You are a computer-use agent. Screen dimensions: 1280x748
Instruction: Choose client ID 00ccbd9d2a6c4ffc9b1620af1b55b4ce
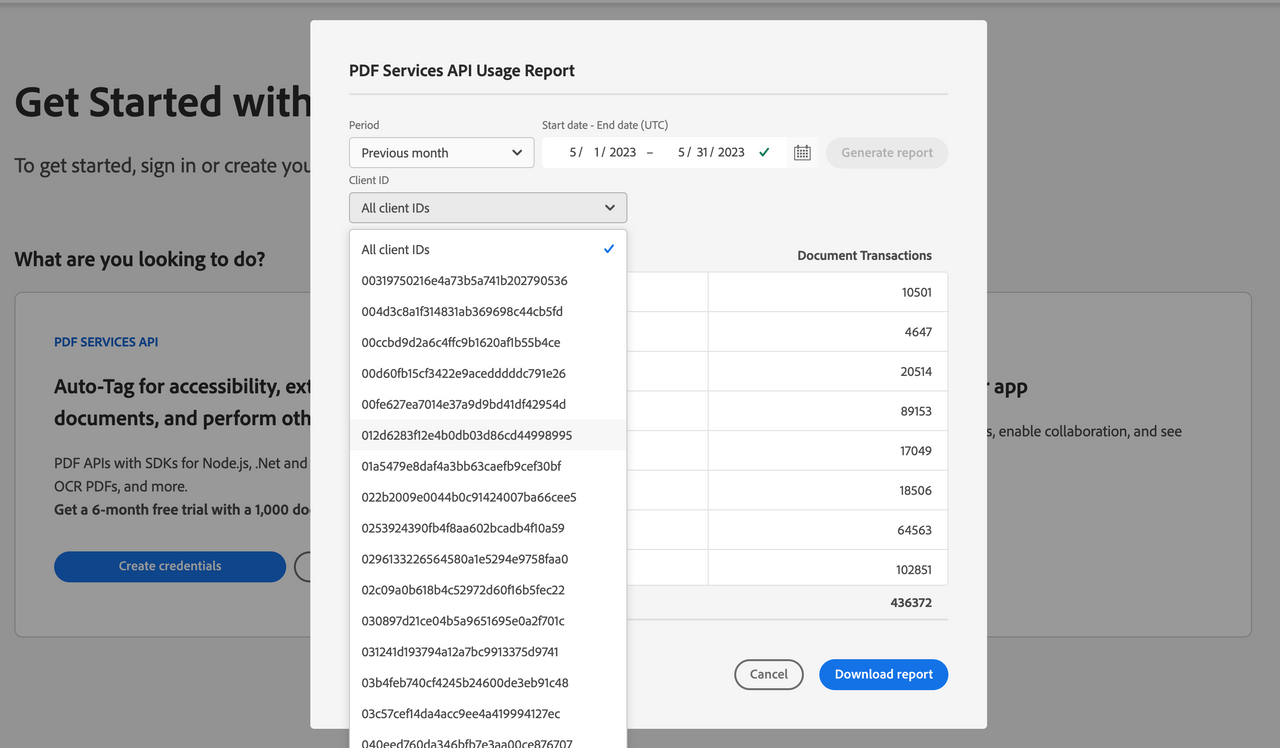click(x=488, y=343)
